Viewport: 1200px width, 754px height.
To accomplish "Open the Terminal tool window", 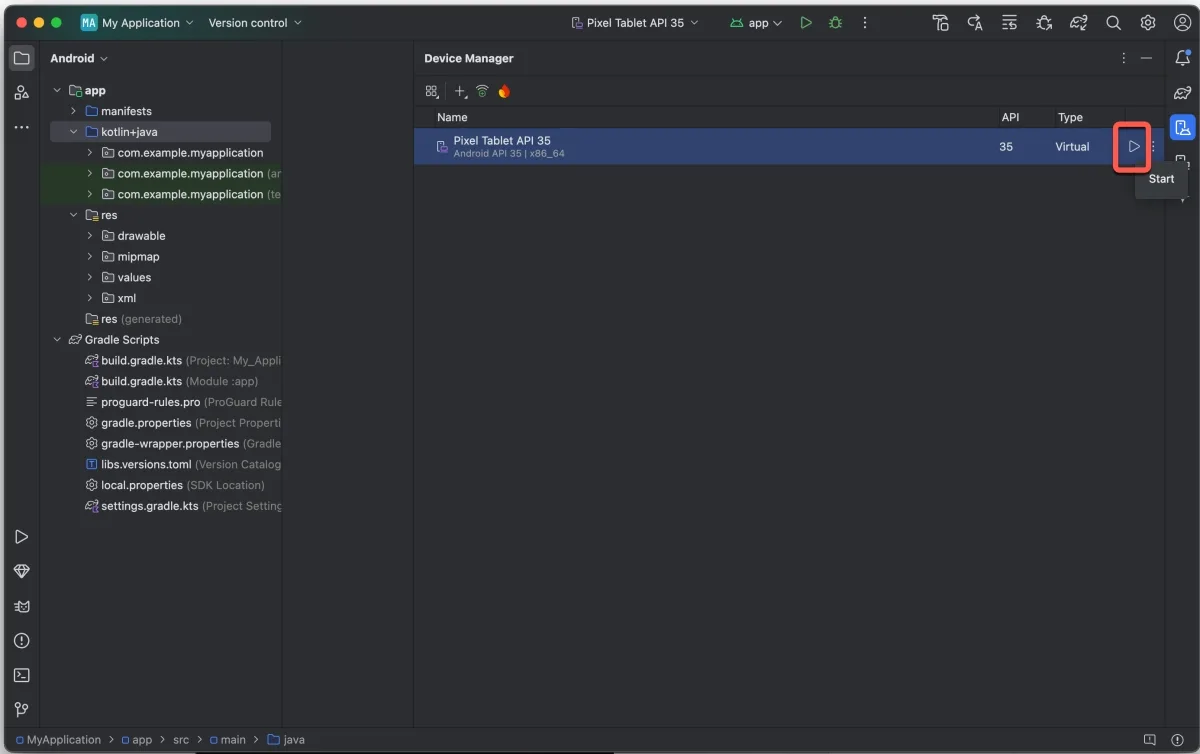I will pos(21,675).
